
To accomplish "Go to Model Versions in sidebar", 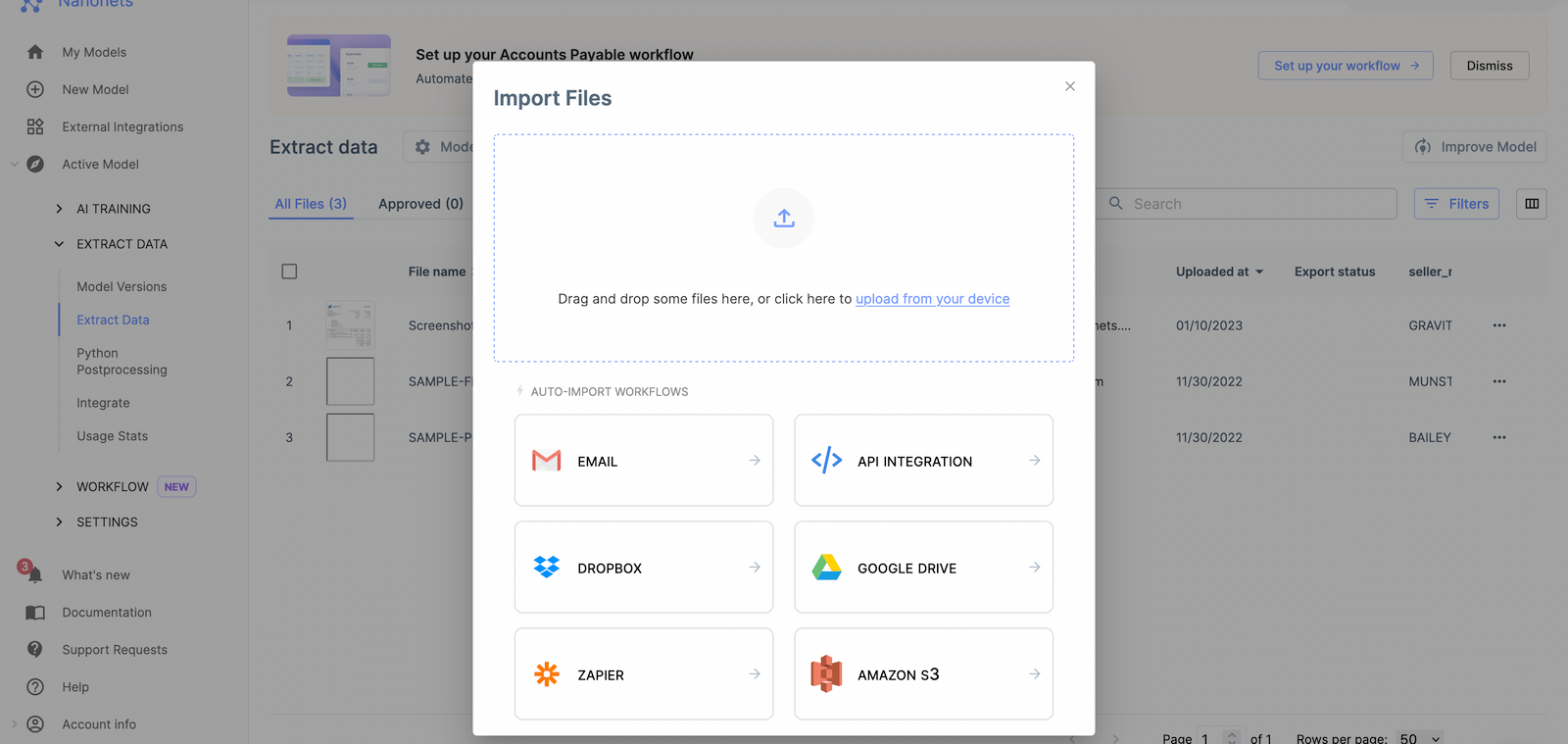I will point(122,286).
